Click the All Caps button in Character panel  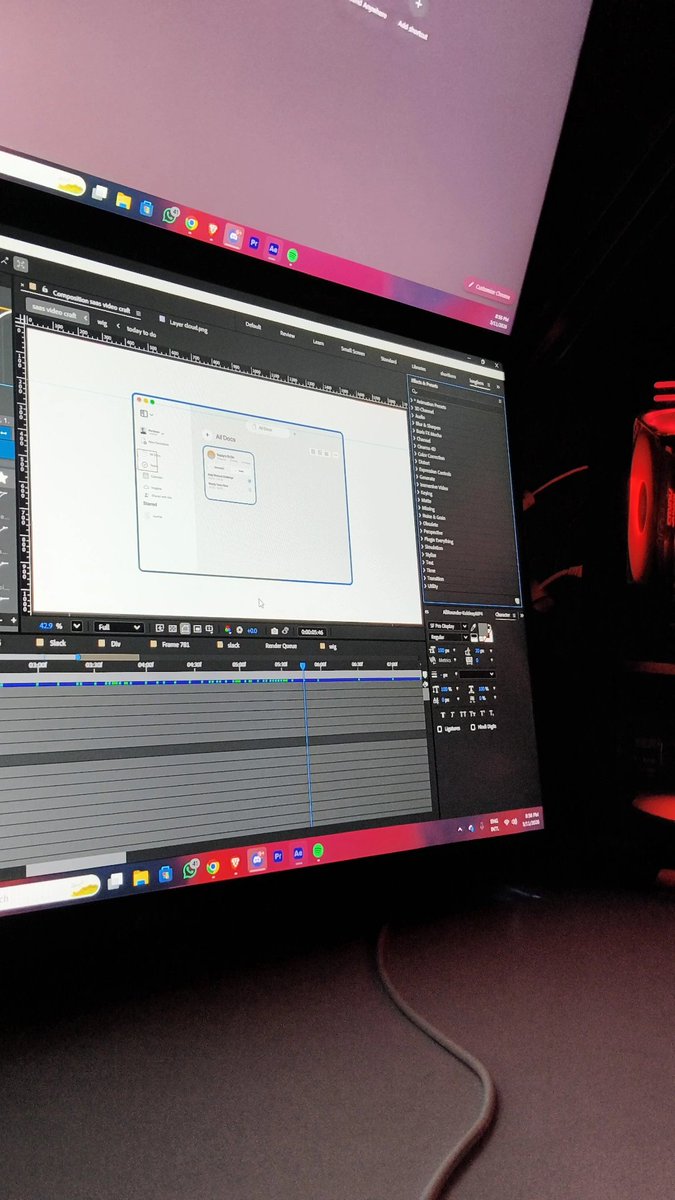click(463, 714)
